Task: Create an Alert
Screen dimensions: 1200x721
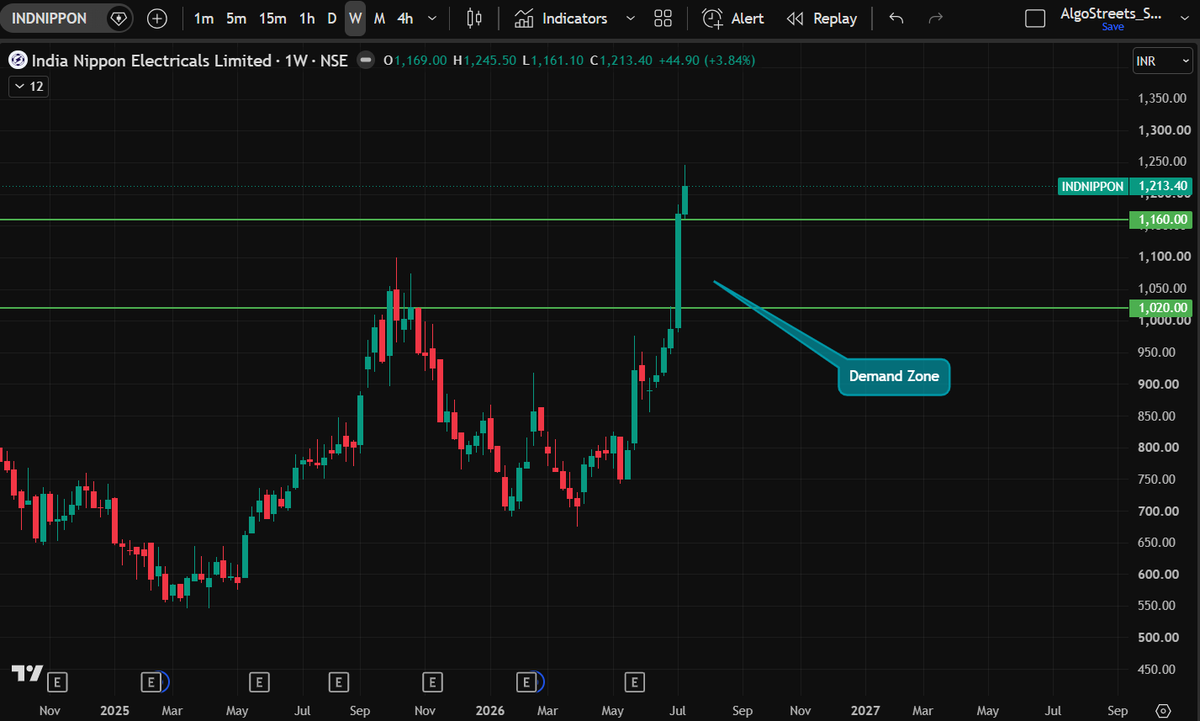Action: (x=733, y=18)
